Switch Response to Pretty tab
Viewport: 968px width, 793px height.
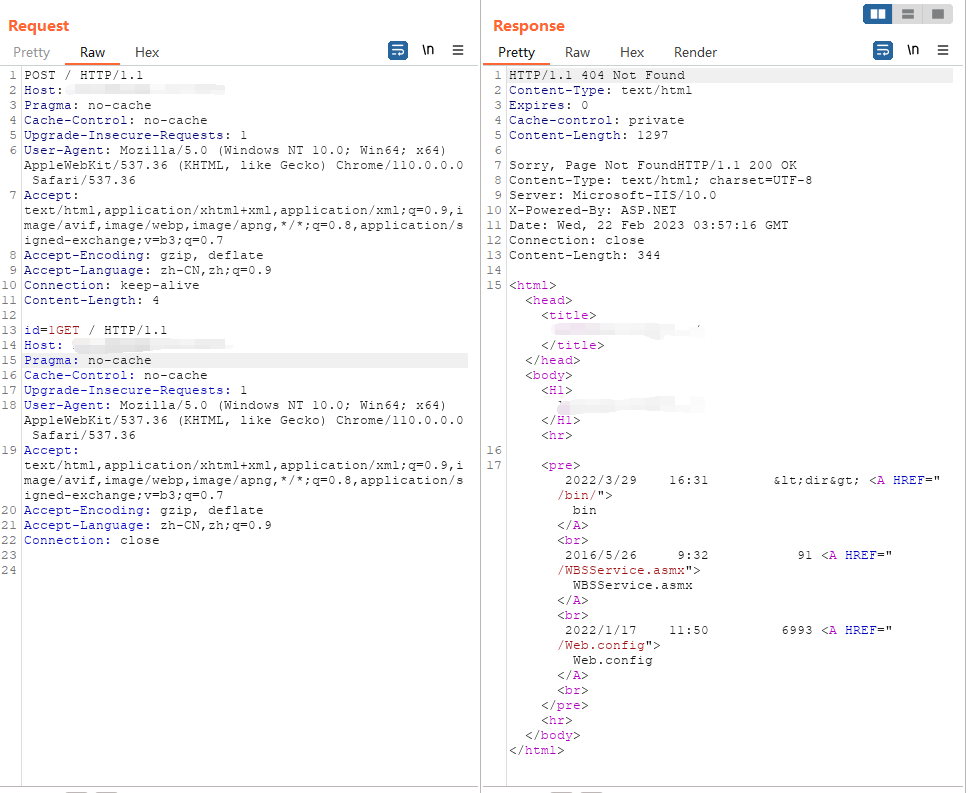(516, 52)
